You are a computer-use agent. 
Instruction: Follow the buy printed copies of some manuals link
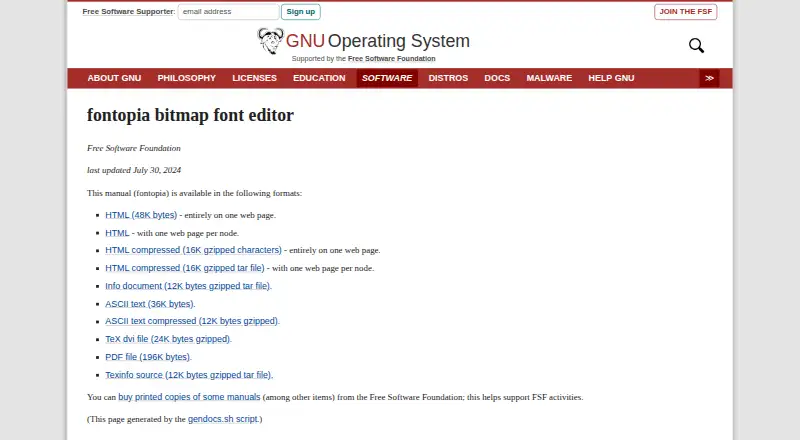coord(189,397)
